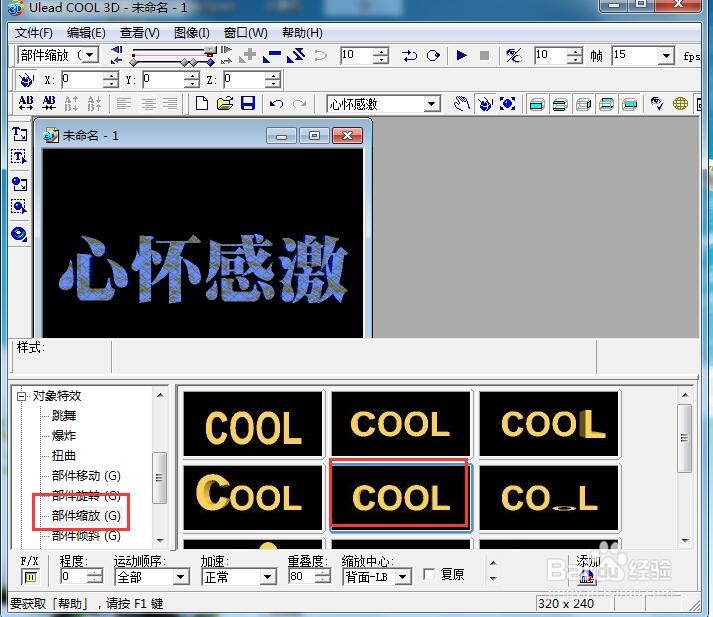This screenshot has width=713, height=617.
Task: Click the remove keyframe minus icon
Action: [272, 55]
